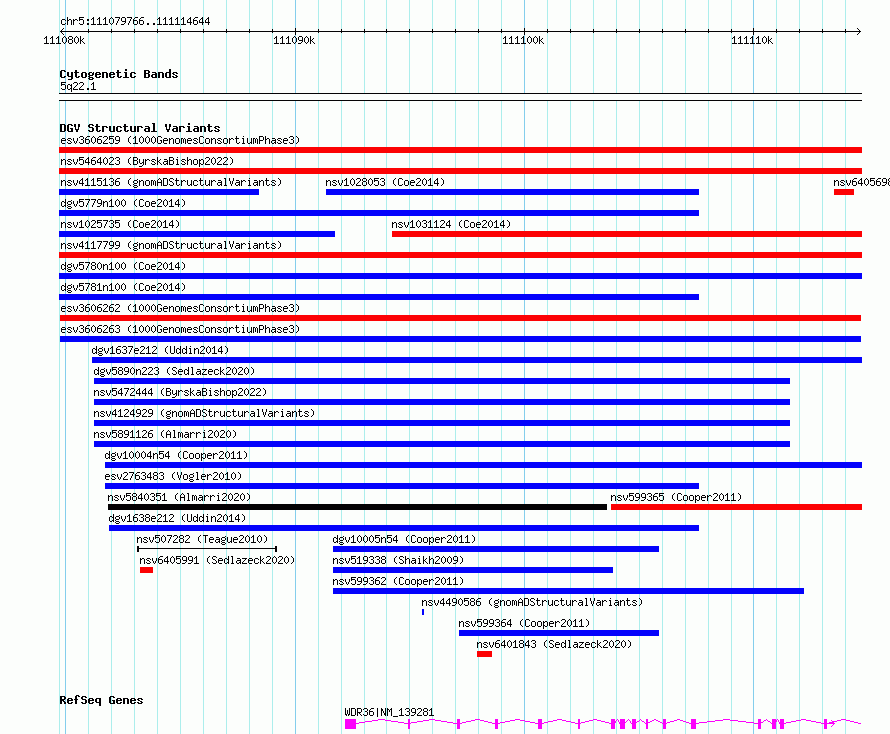This screenshot has height=734, width=890.
Task: Click the chr5:111079766..111114644 coordinate label
Action: click(135, 22)
